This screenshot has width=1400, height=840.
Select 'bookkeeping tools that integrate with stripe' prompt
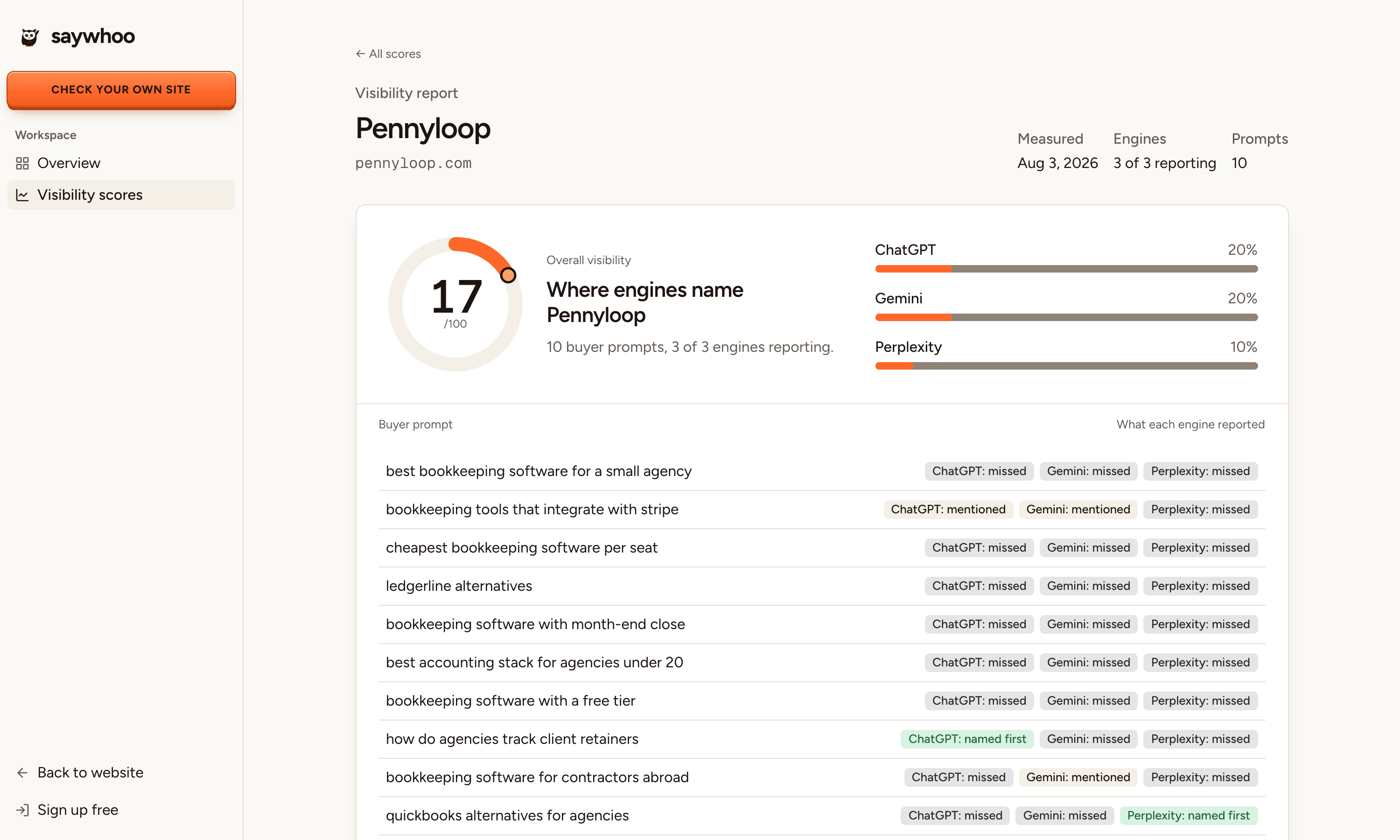532,510
